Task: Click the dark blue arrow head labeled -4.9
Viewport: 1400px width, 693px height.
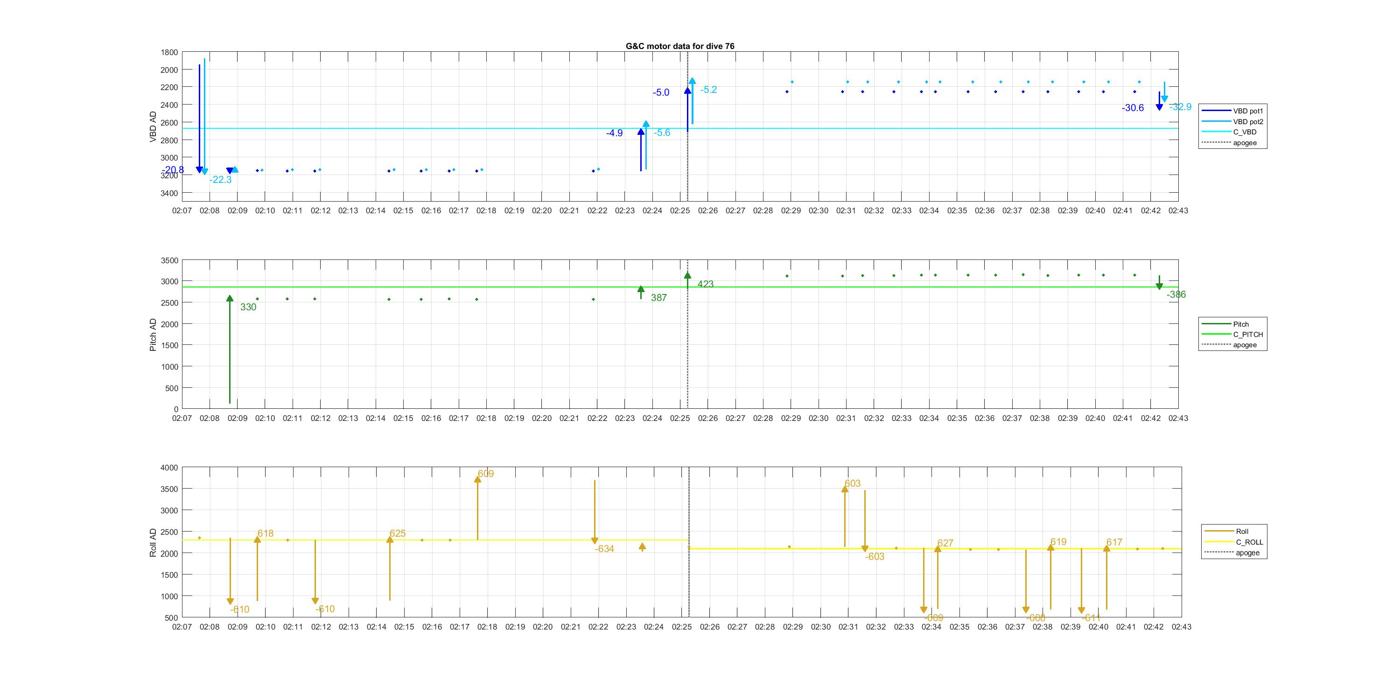Action: pyautogui.click(x=641, y=132)
